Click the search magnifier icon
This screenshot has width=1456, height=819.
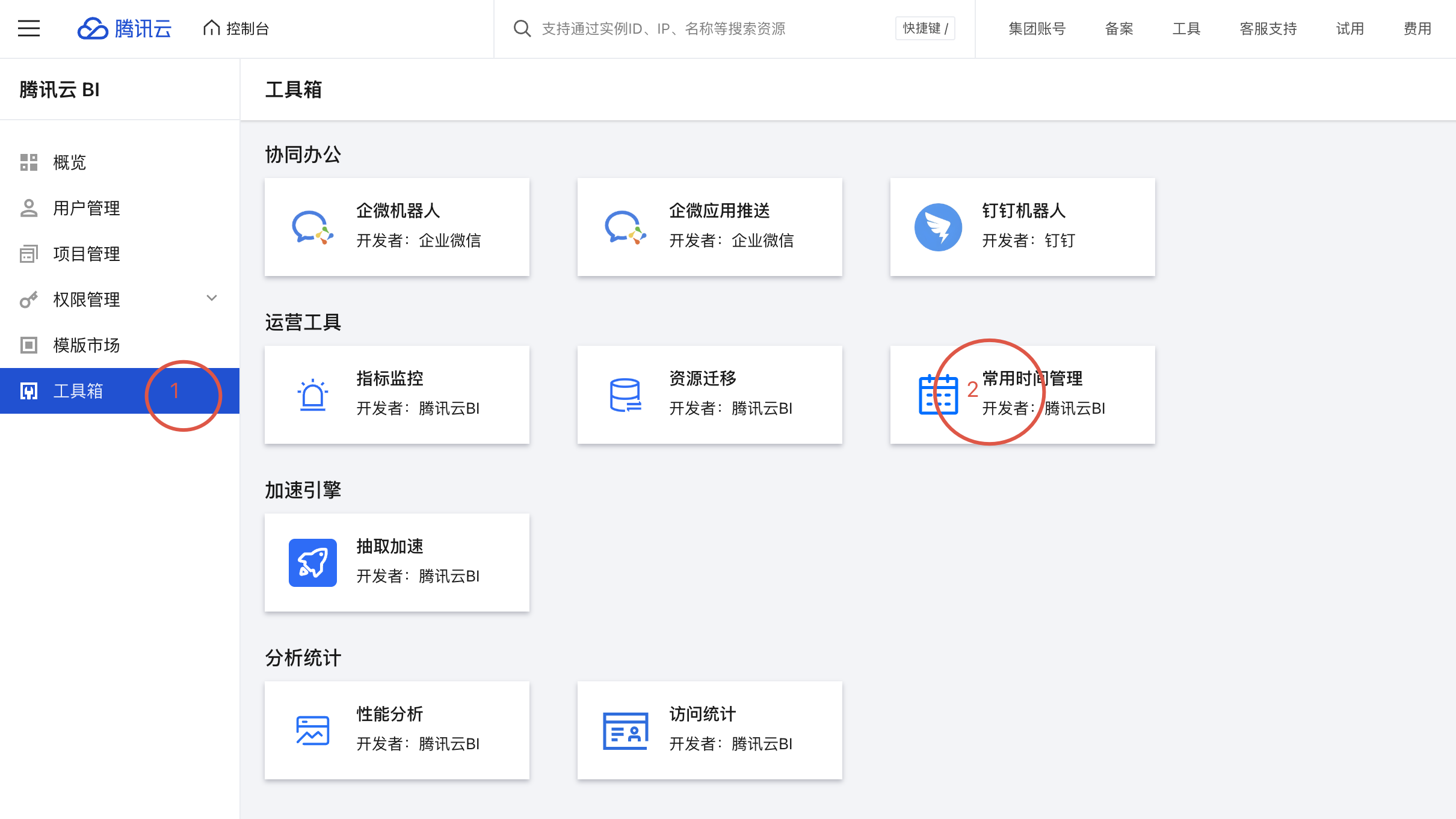522,28
